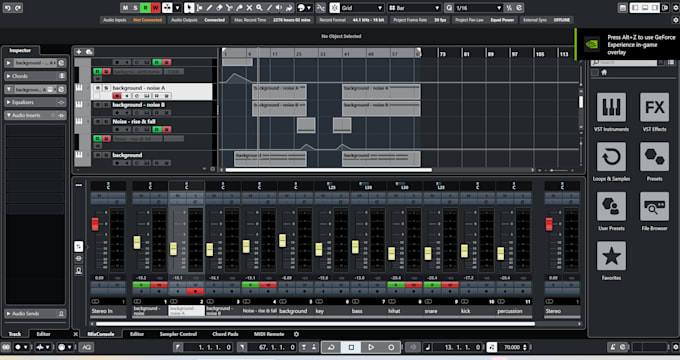The height and width of the screenshot is (360, 680).
Task: Switch to the MixConsole tab
Action: click(x=101, y=334)
